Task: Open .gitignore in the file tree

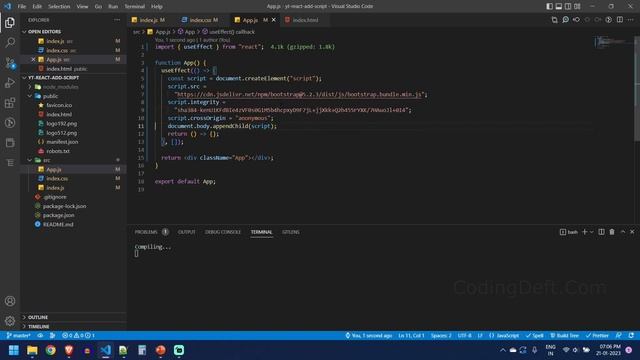Action: (x=55, y=197)
